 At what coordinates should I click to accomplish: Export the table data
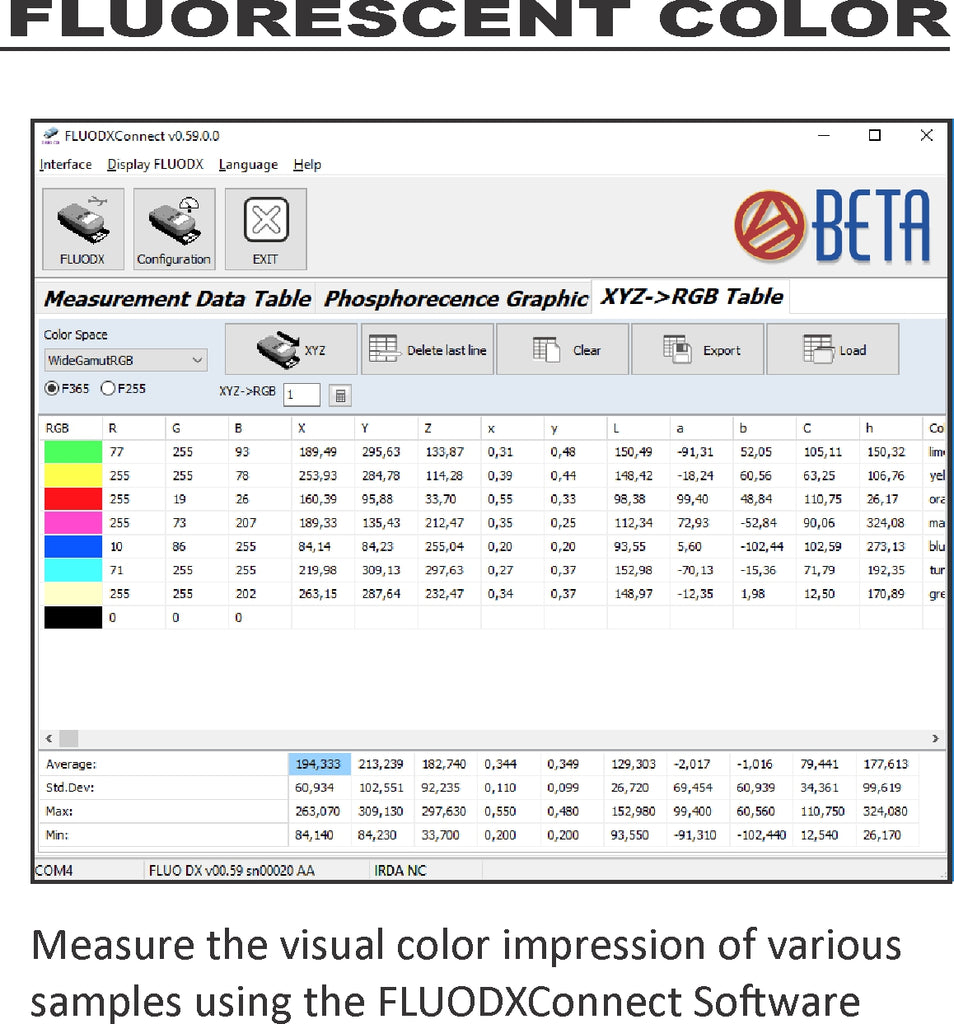pyautogui.click(x=698, y=349)
